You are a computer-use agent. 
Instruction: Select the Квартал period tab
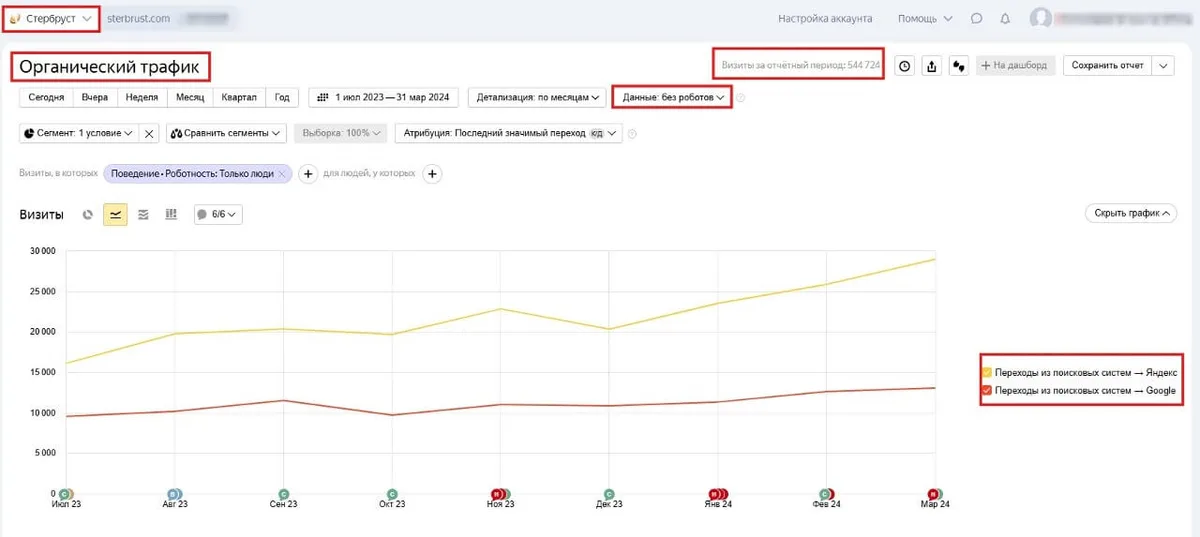coord(239,97)
